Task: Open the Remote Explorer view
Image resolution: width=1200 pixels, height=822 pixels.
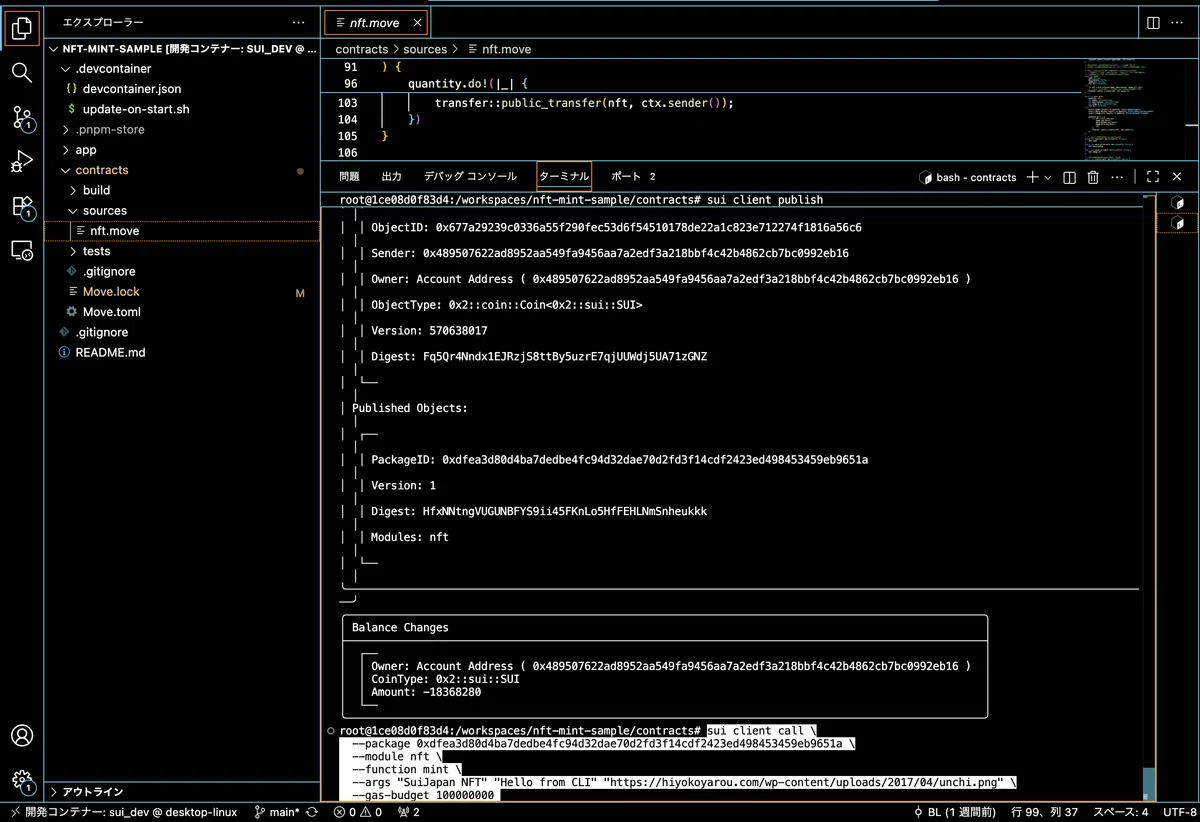Action: (22, 251)
